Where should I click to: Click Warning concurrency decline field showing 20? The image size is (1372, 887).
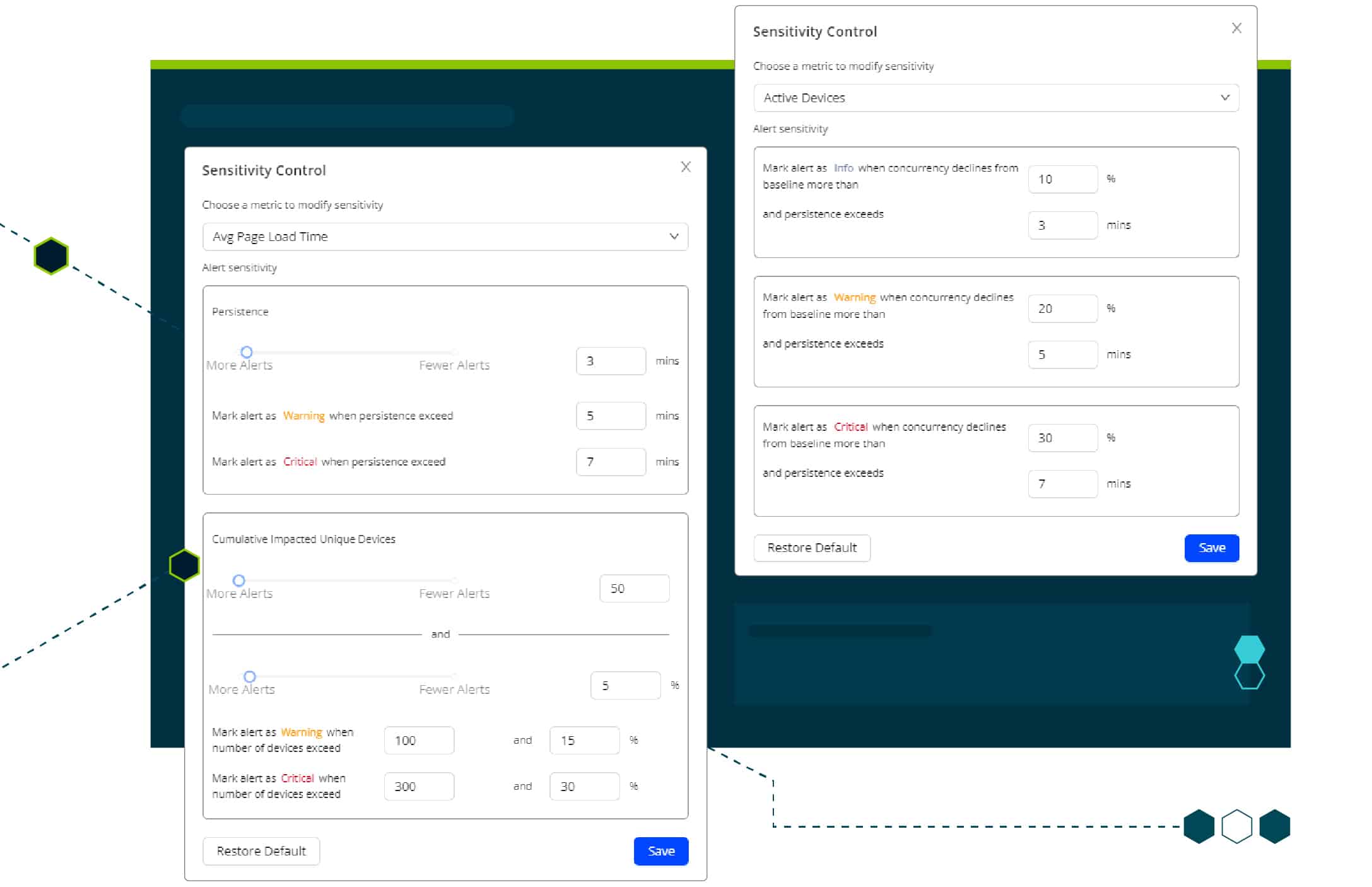pos(1062,308)
